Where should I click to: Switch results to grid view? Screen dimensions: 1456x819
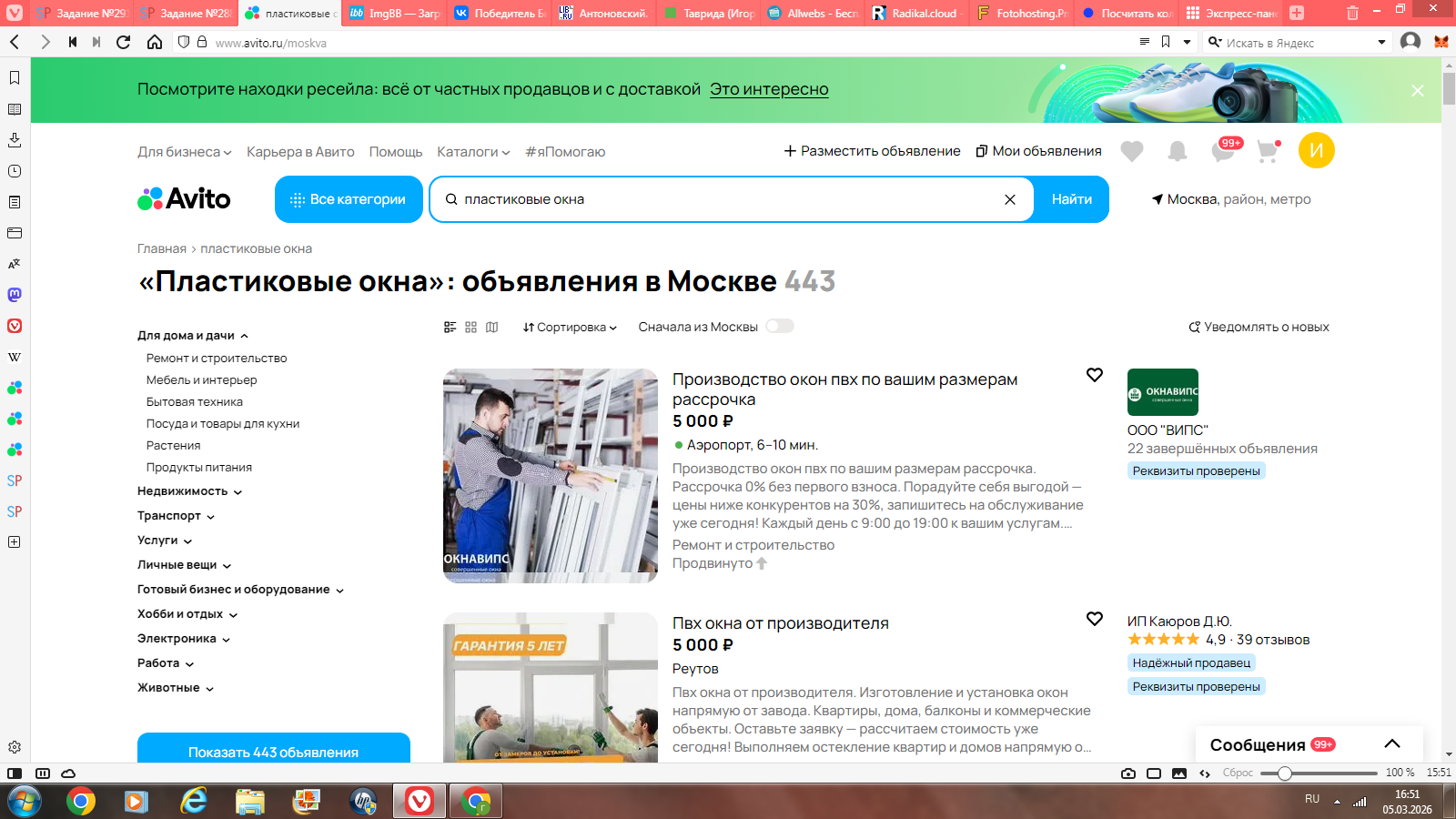point(470,327)
